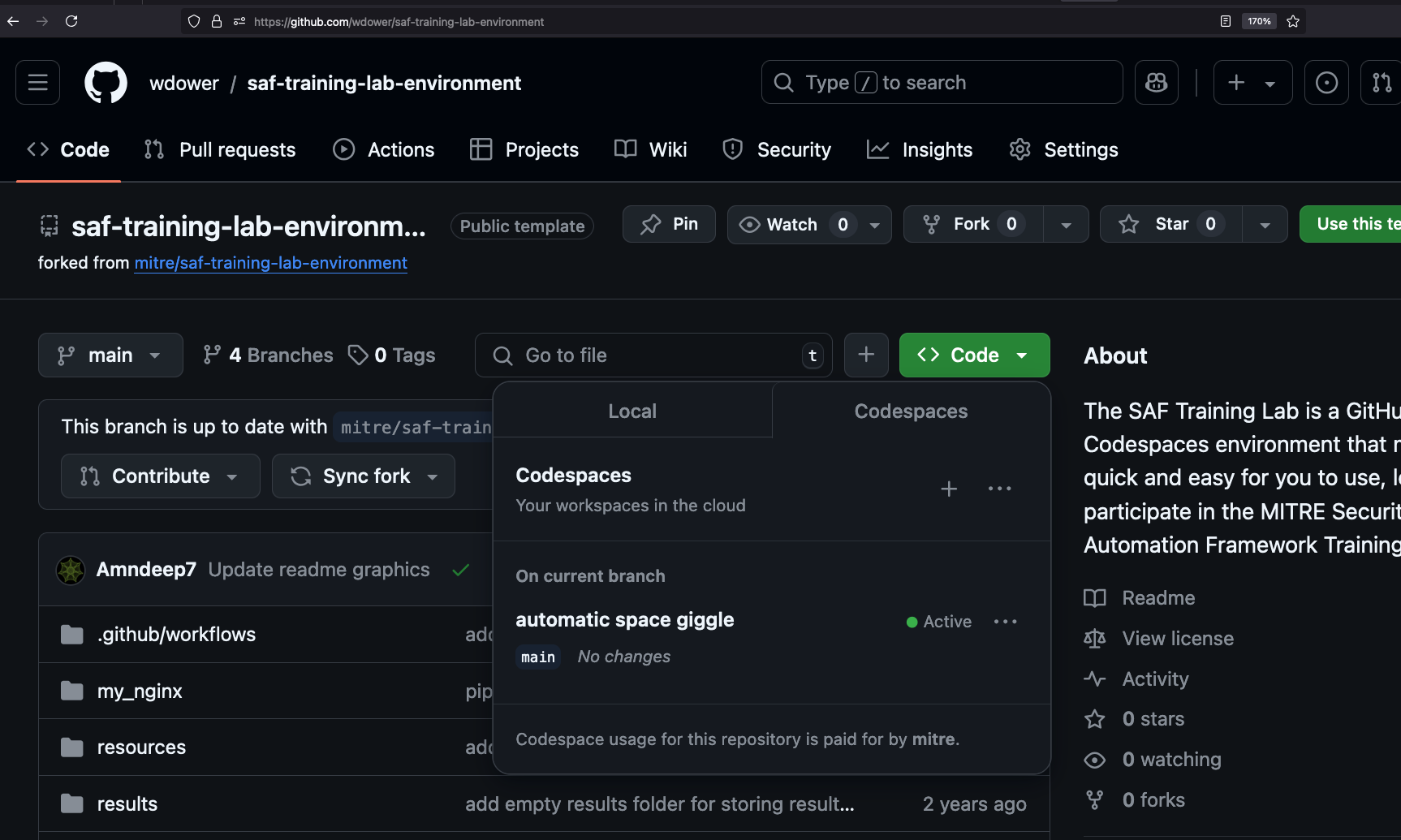Open the mitre/saf-training-lab-environment upstream link
Screen dimensions: 1401x840
pos(270,263)
